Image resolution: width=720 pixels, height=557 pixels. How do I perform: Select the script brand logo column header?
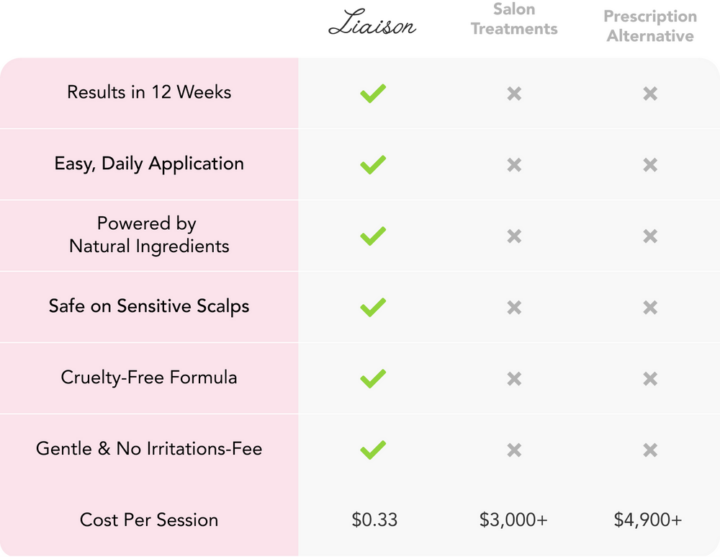click(x=373, y=25)
